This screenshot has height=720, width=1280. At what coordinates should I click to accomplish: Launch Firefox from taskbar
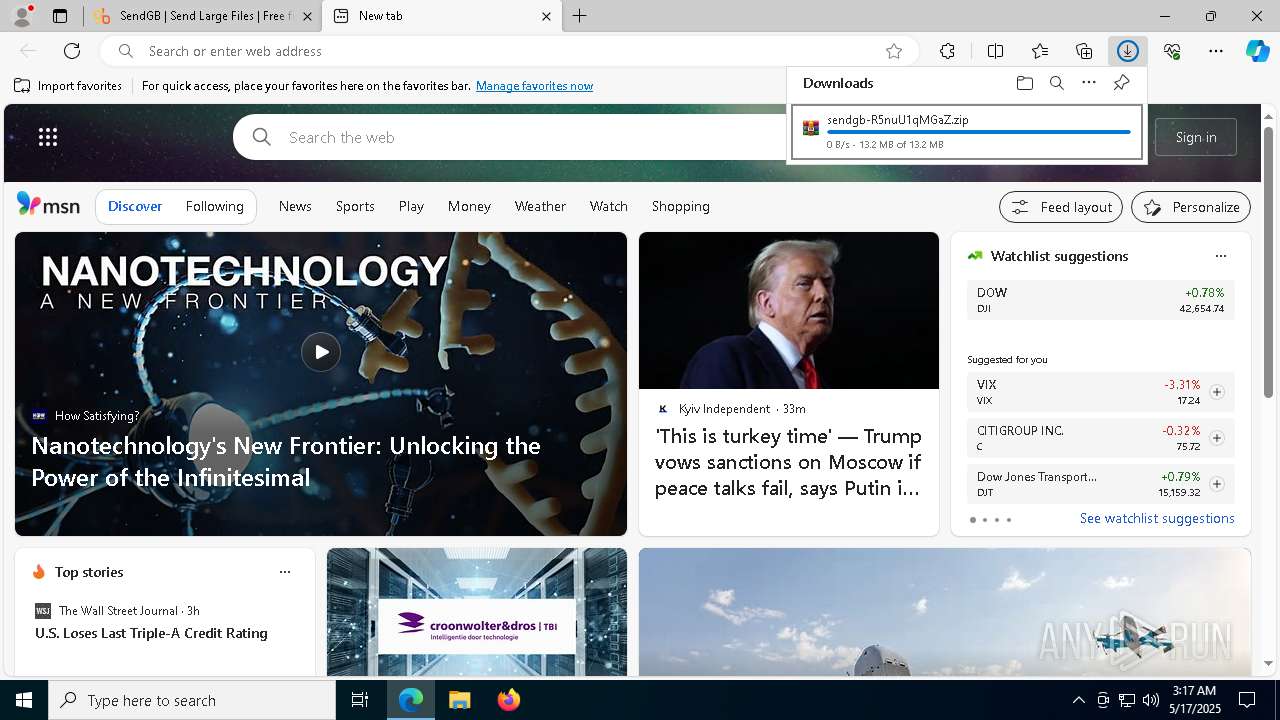509,700
